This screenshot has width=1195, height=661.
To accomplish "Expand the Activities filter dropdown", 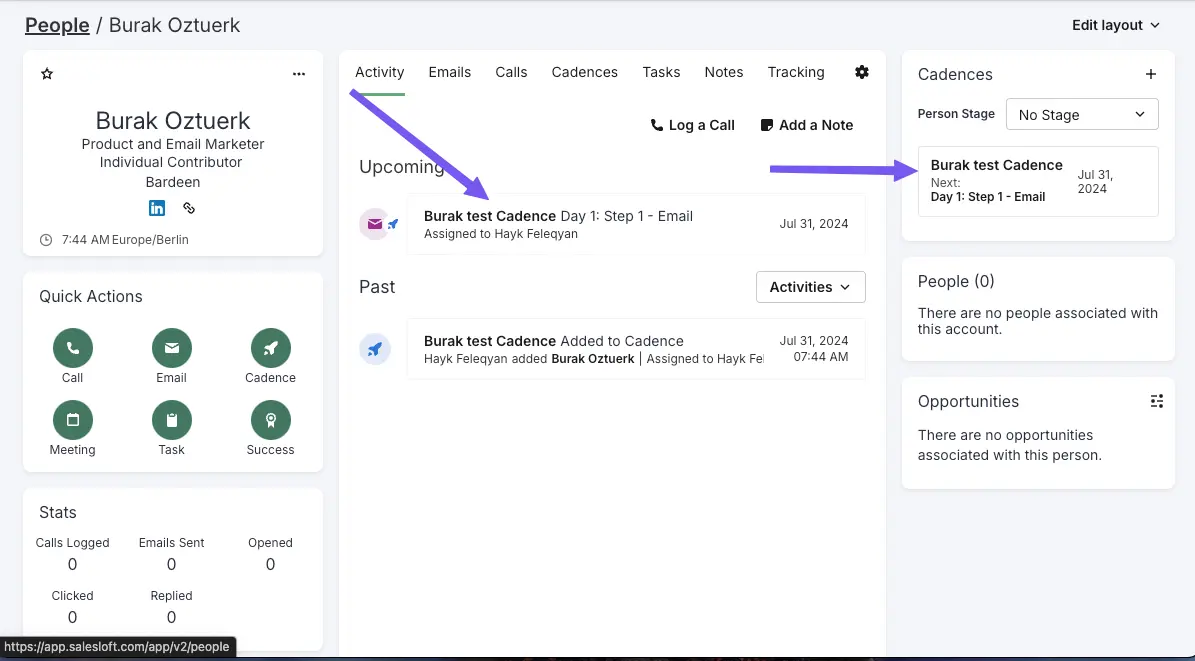I will coord(811,287).
